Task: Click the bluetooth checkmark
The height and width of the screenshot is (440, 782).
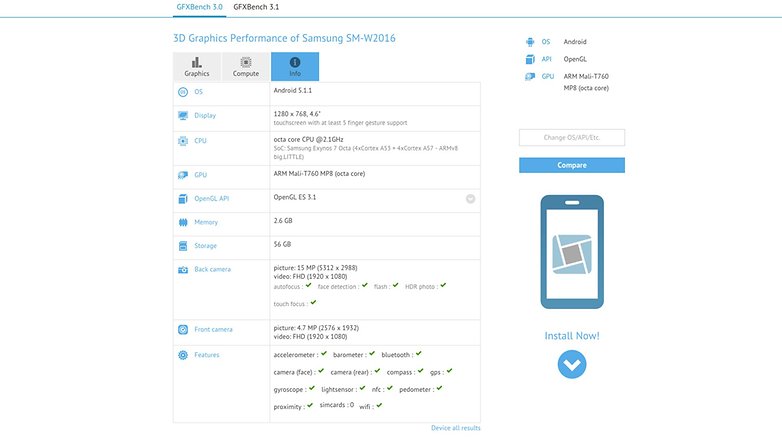Action: pyautogui.click(x=418, y=353)
